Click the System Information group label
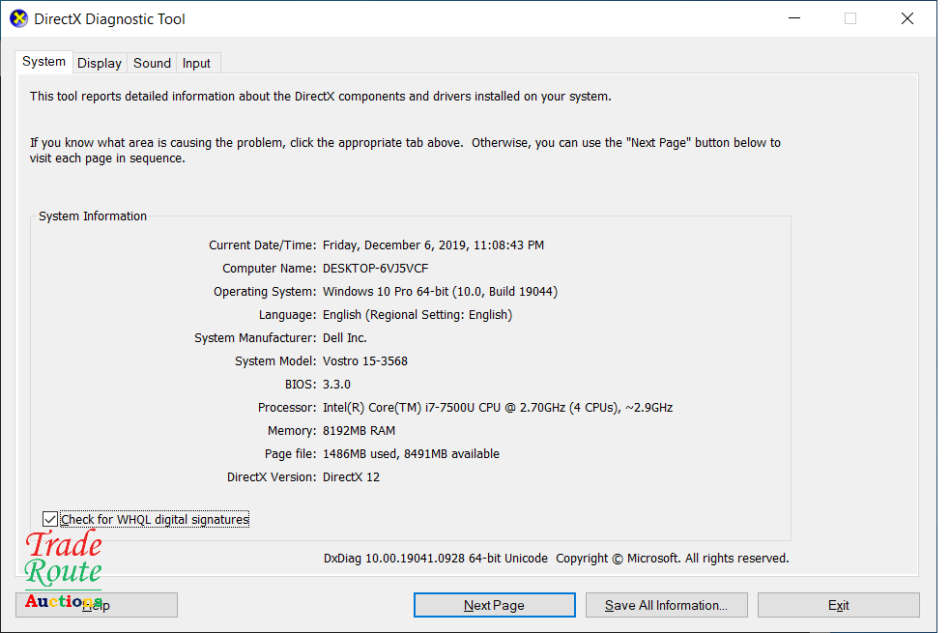This screenshot has width=950, height=633. pos(92,215)
